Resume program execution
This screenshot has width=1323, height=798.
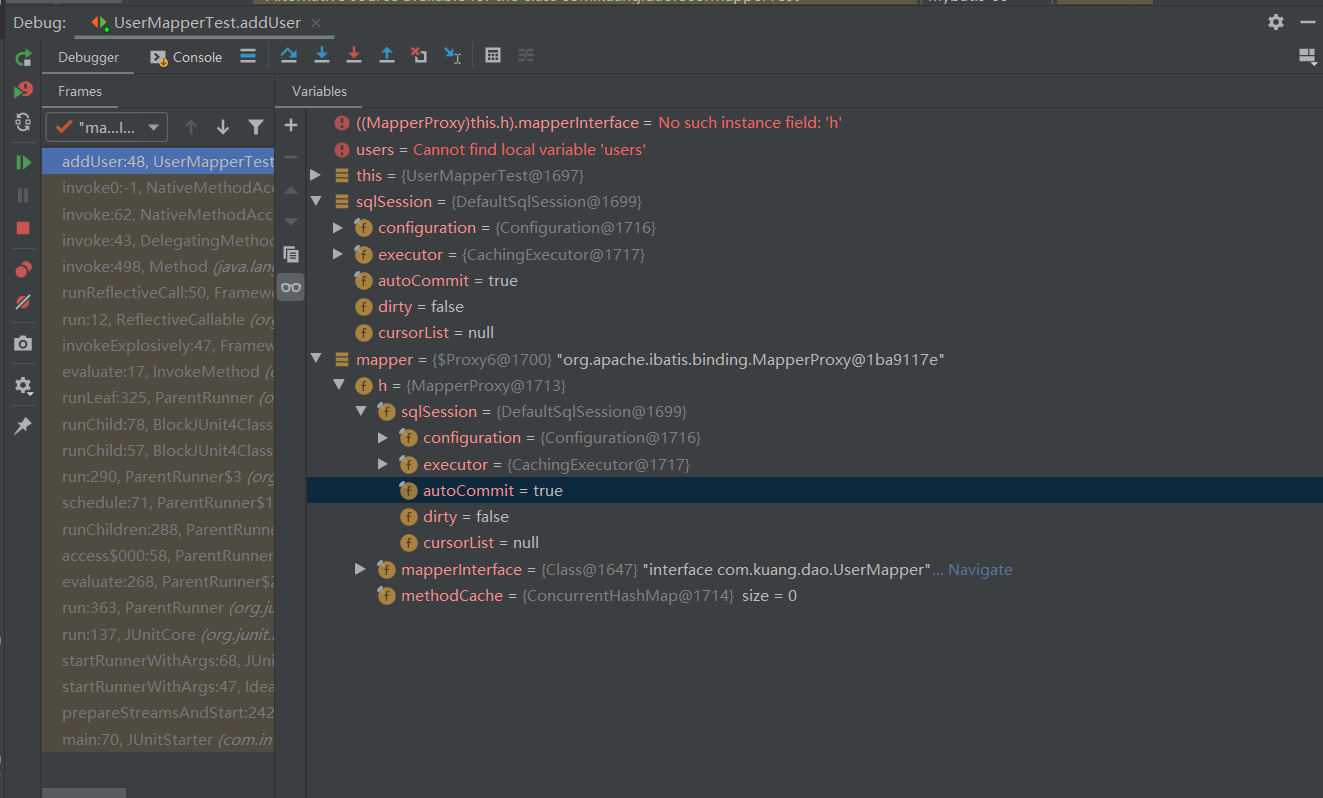22,162
